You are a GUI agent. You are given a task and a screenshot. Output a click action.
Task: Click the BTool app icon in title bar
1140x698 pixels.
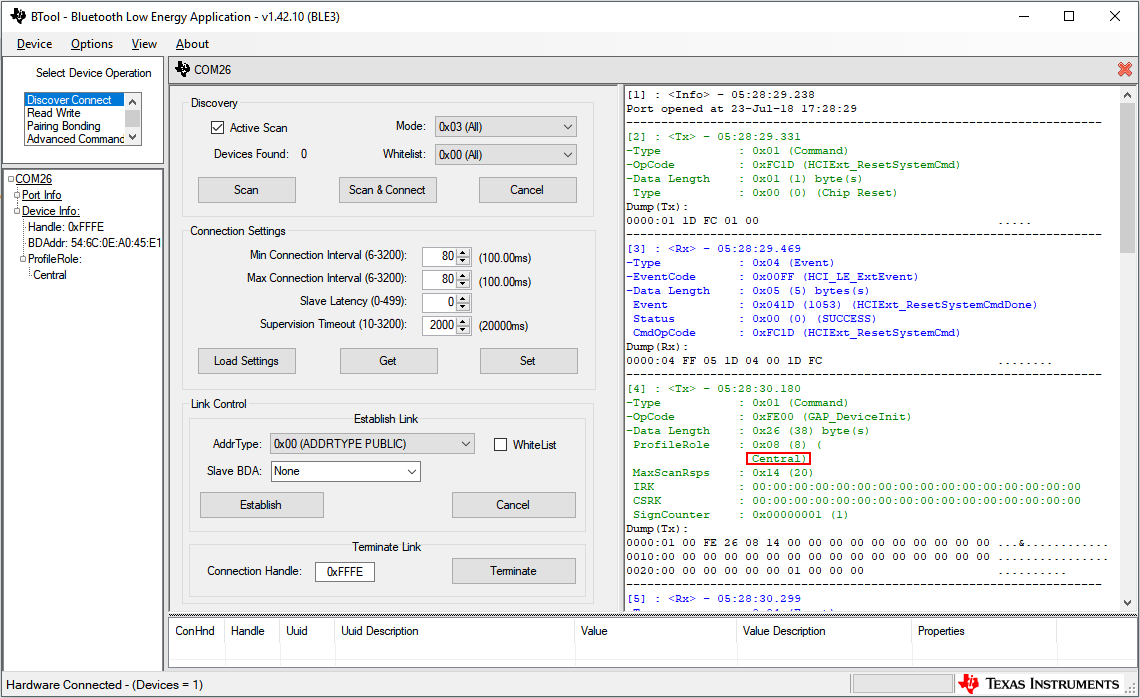click(17, 16)
